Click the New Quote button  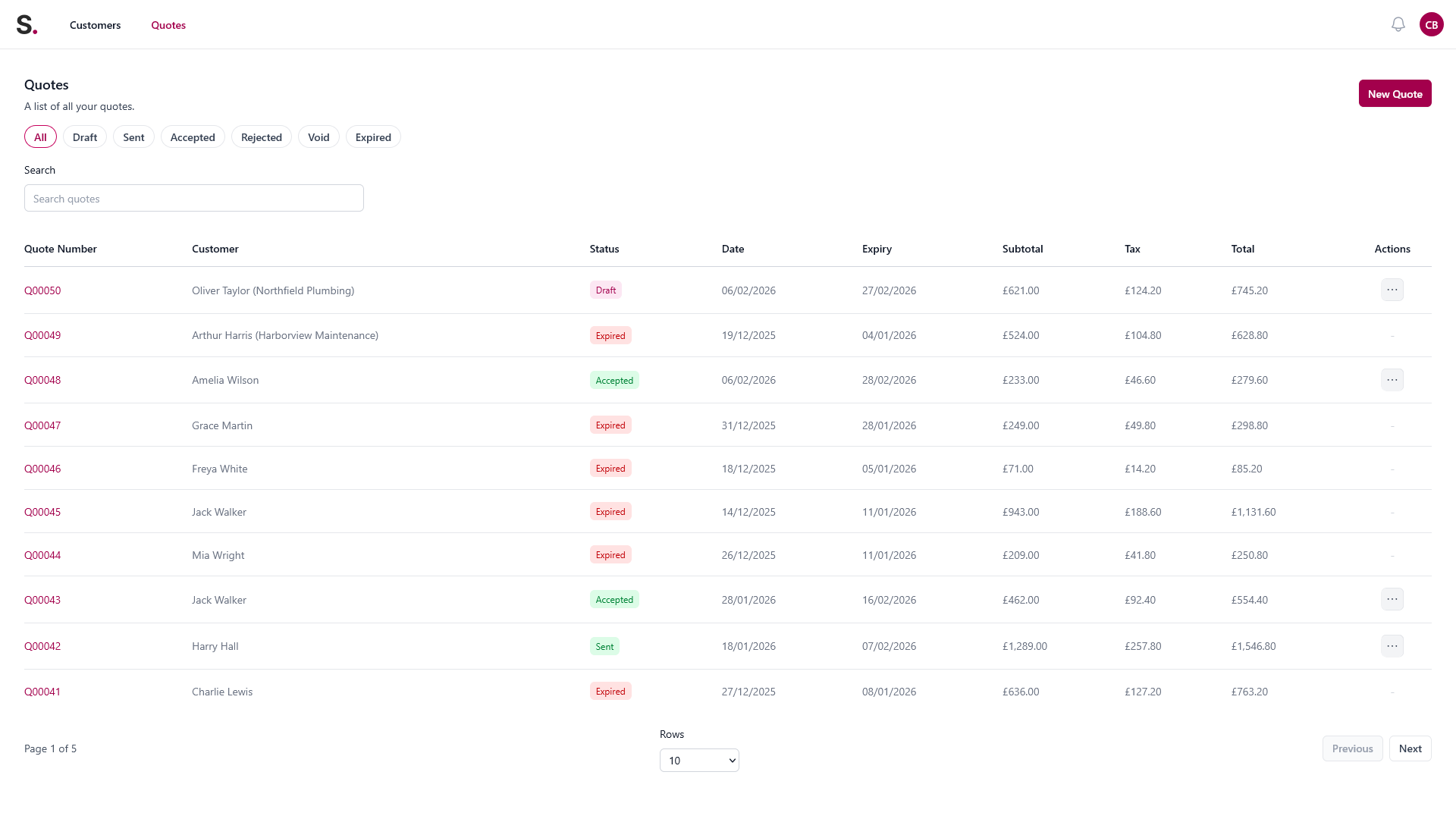tap(1394, 94)
